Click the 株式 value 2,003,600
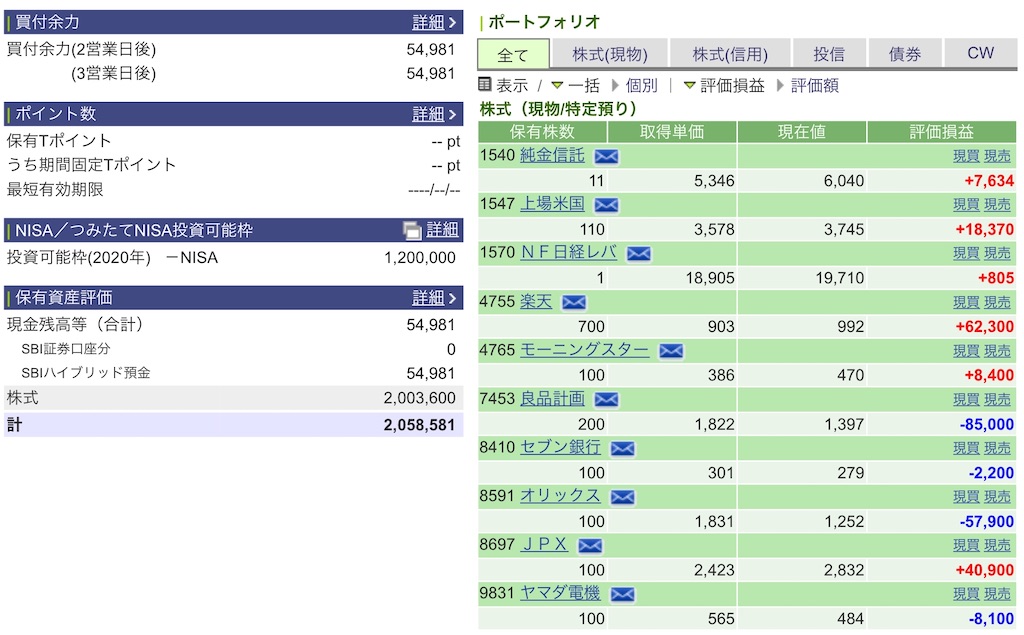 click(x=419, y=398)
